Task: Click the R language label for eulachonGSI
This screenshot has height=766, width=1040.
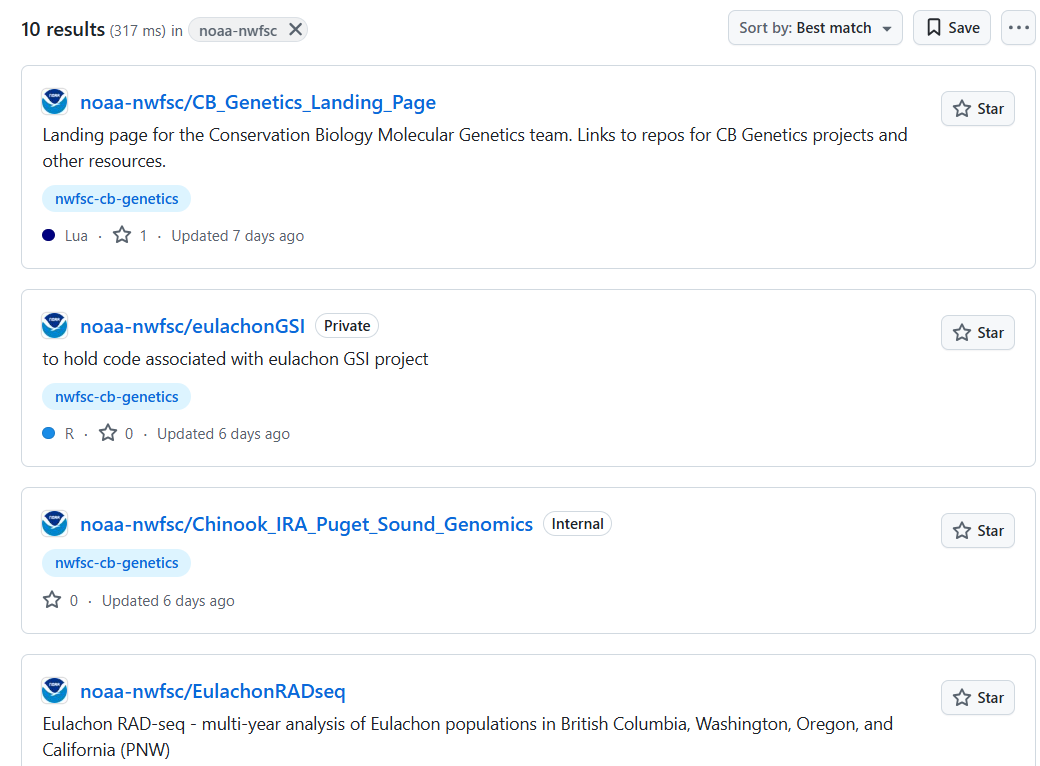Action: (x=70, y=434)
